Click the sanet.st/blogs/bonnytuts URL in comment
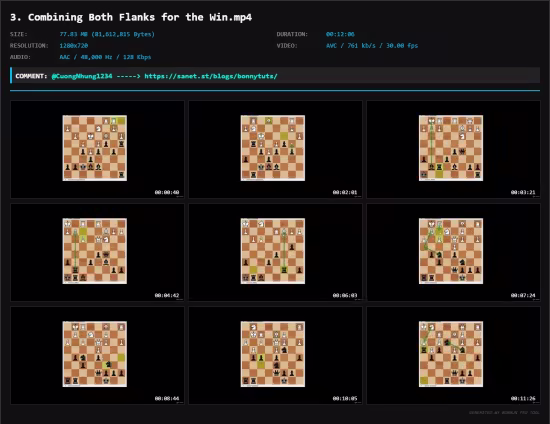Viewport: 550px width, 424px height. [211, 76]
